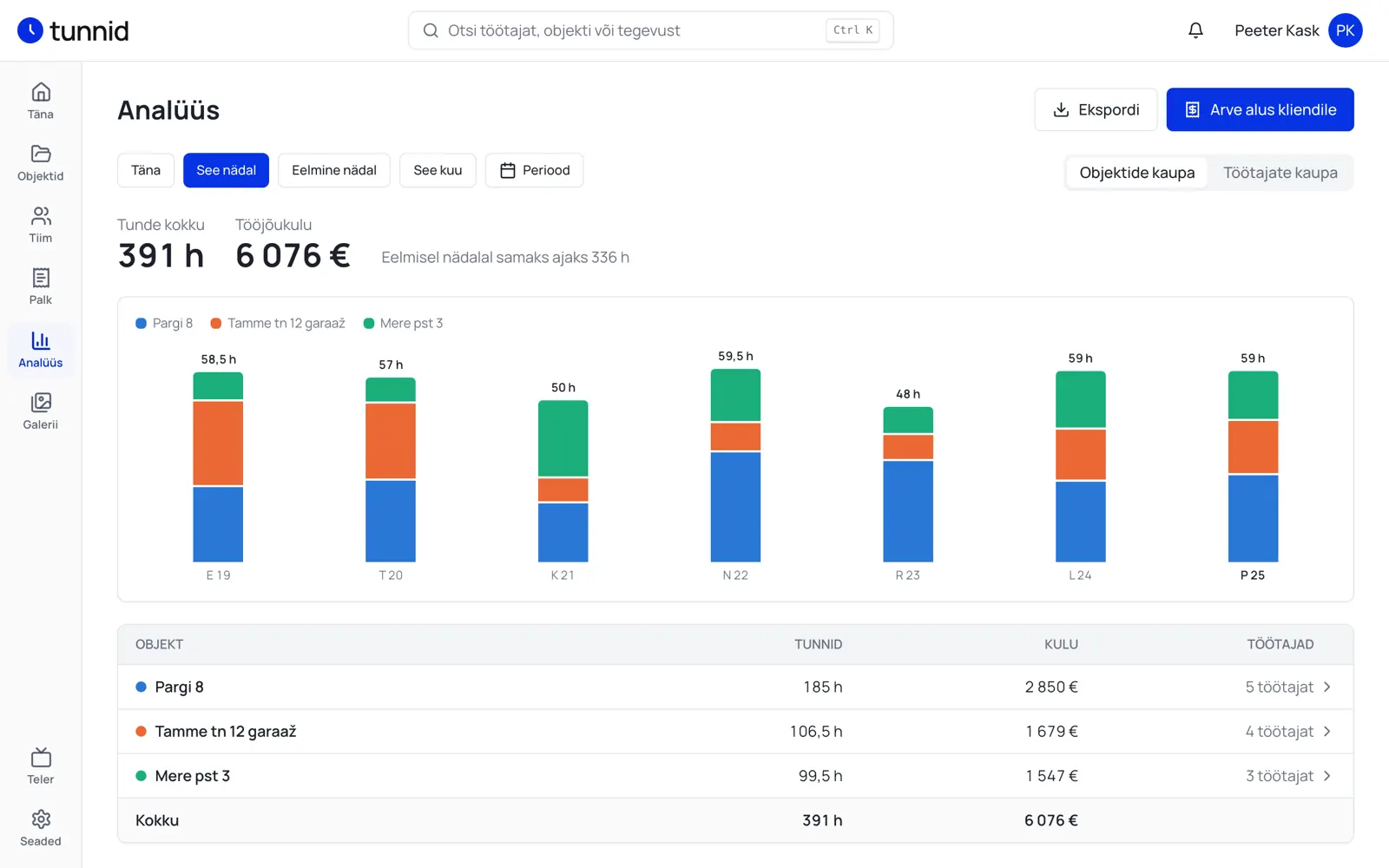
Task: Select the See kuu period filter
Action: tap(438, 170)
